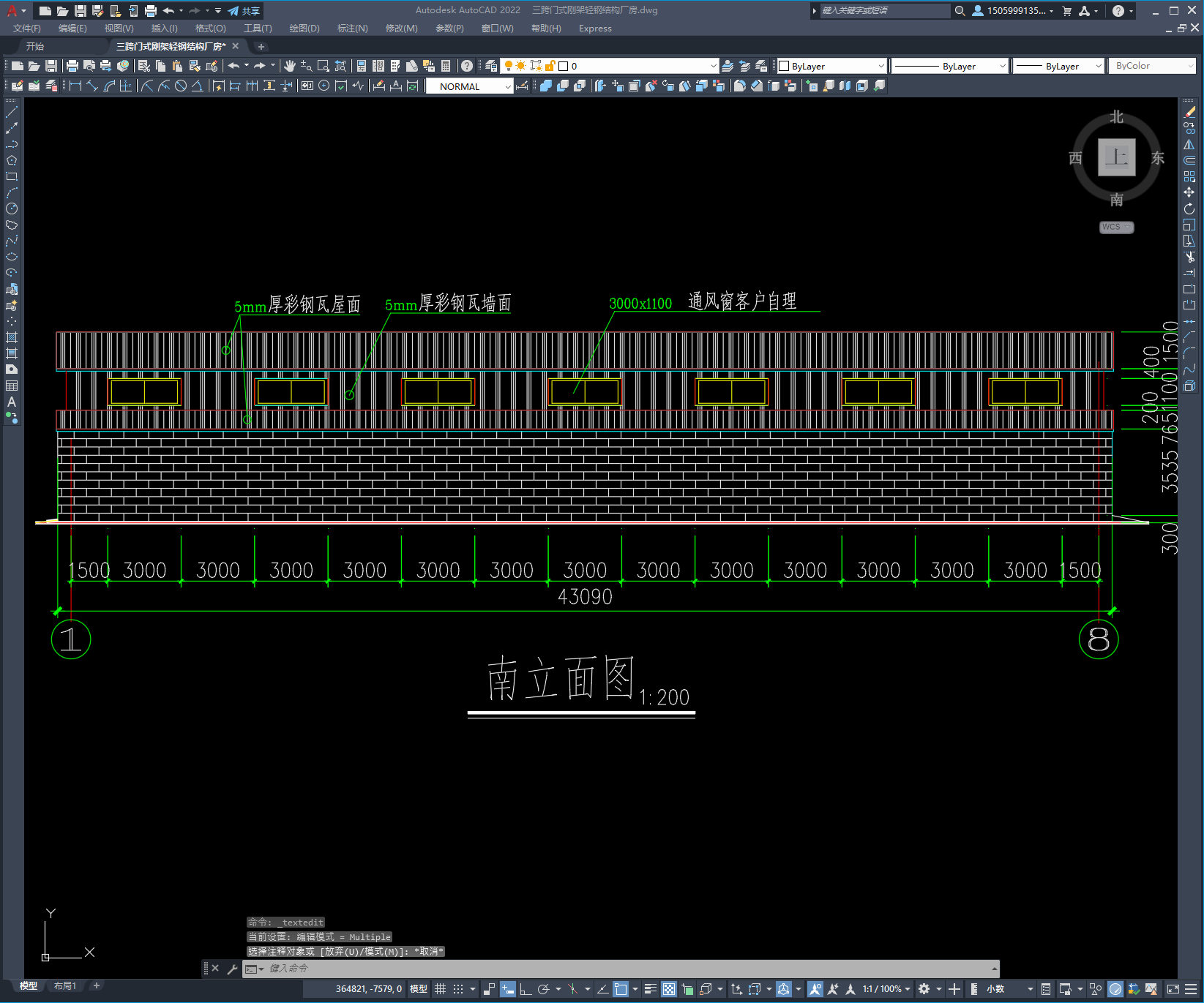
Task: Toggle polar tracking in status bar
Action: pos(543,989)
